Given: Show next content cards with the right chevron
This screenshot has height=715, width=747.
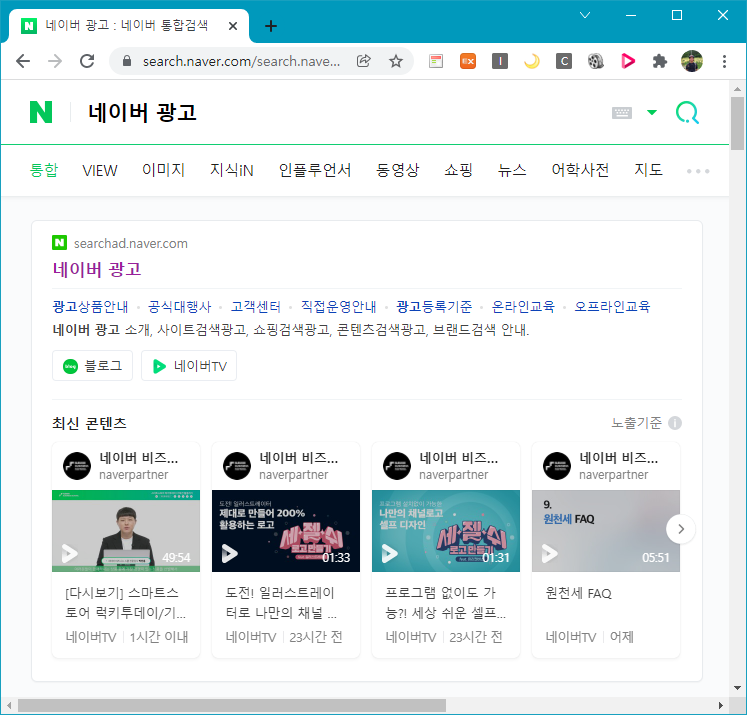Looking at the screenshot, I should click(x=680, y=529).
